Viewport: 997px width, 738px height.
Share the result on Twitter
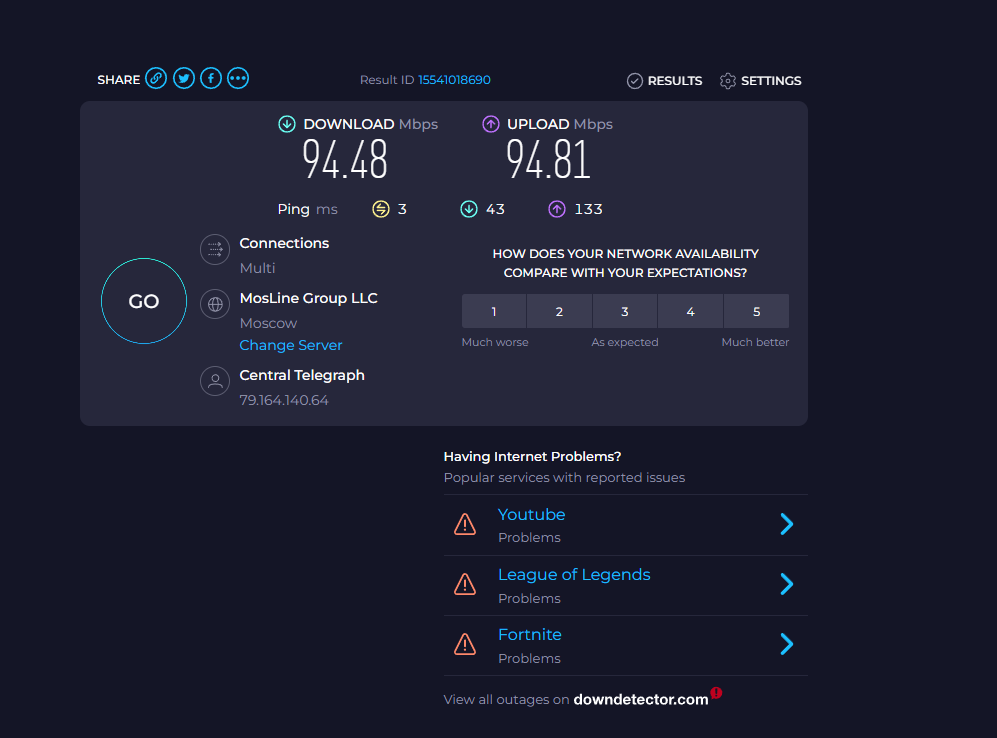[184, 78]
